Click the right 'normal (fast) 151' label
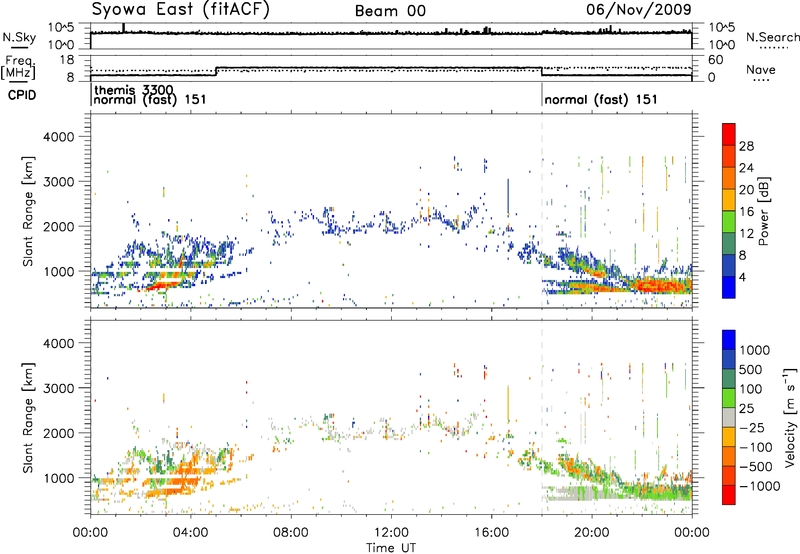Image resolution: width=800 pixels, height=554 pixels. [601, 99]
